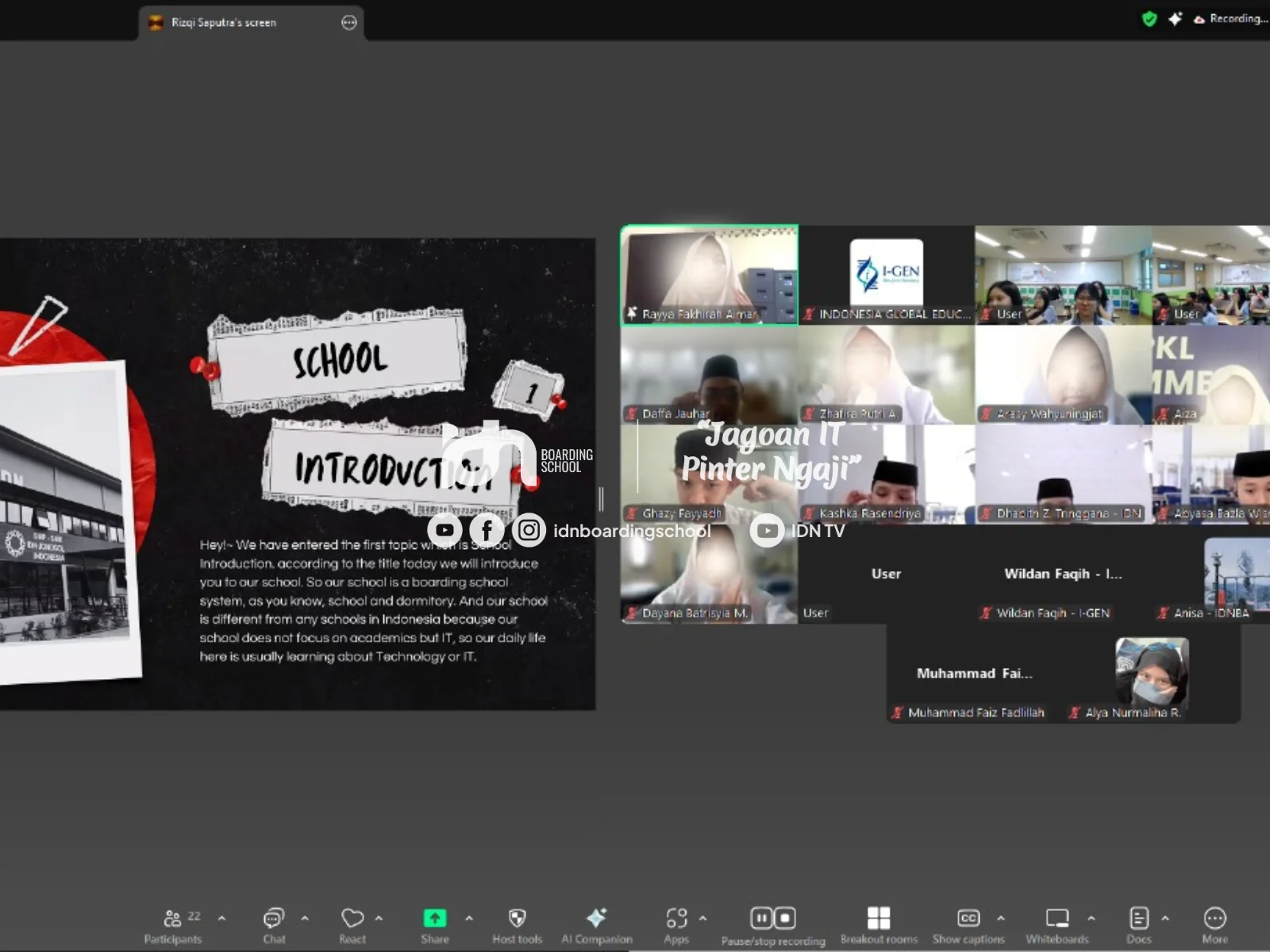Stop the recording
The height and width of the screenshot is (952, 1270).
[x=785, y=918]
